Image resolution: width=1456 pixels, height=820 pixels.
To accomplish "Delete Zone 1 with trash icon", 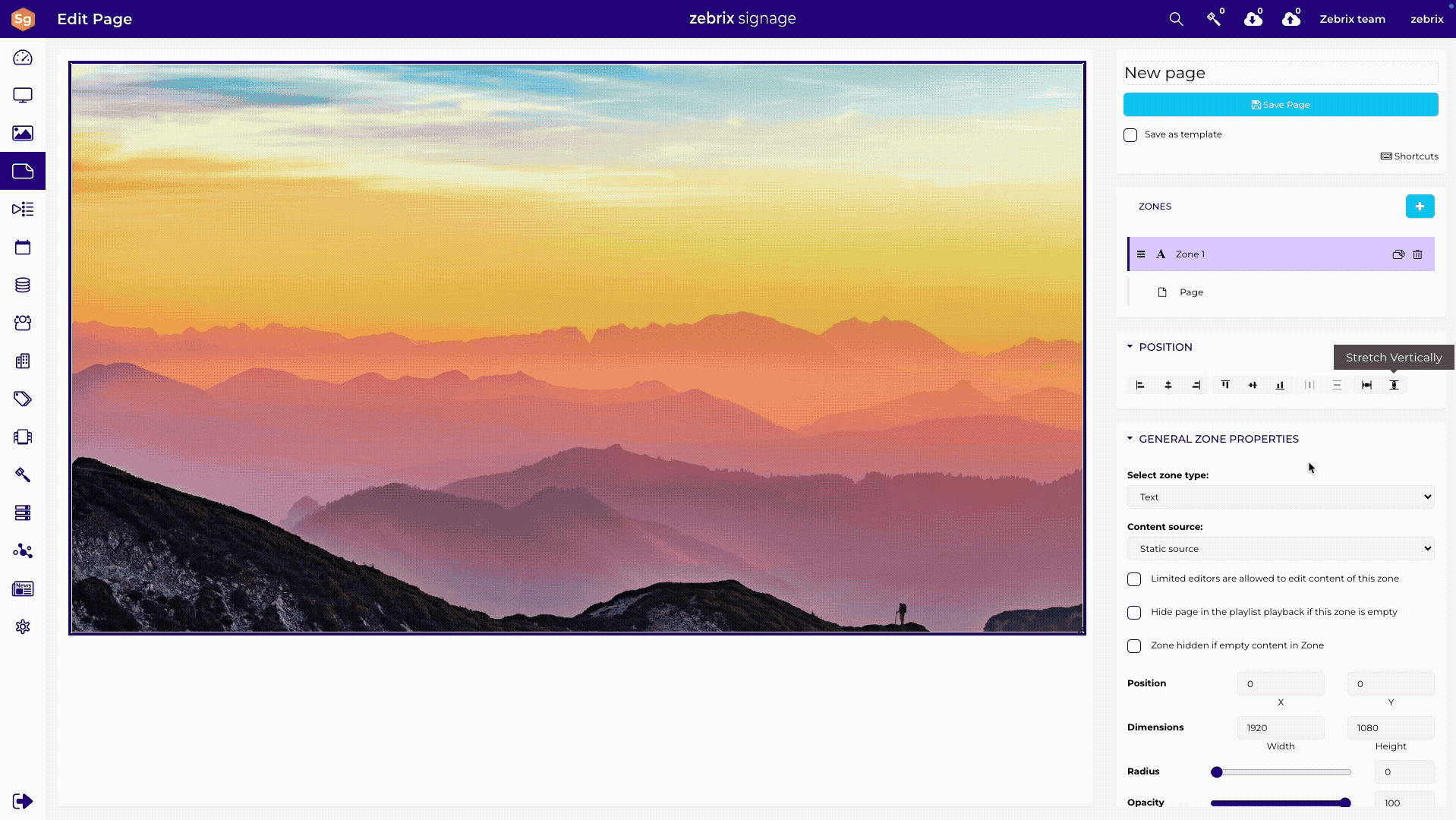I will point(1417,254).
